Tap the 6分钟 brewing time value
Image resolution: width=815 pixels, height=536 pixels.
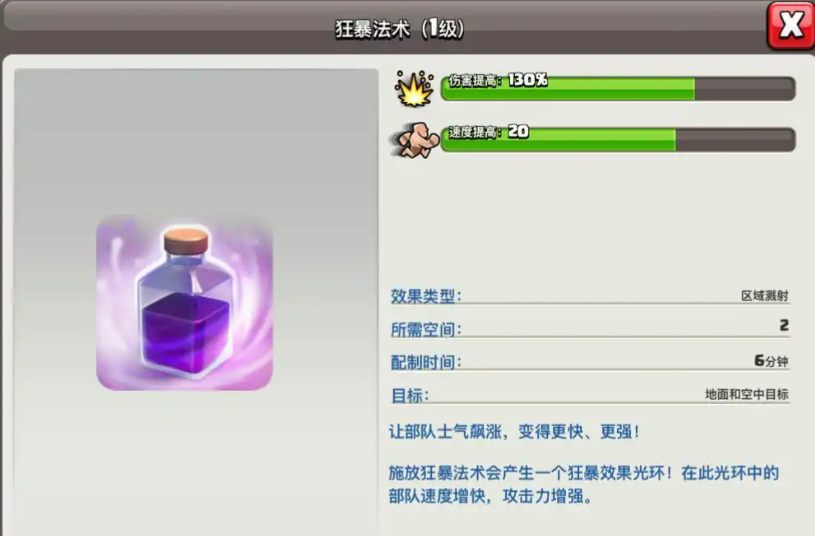[771, 361]
